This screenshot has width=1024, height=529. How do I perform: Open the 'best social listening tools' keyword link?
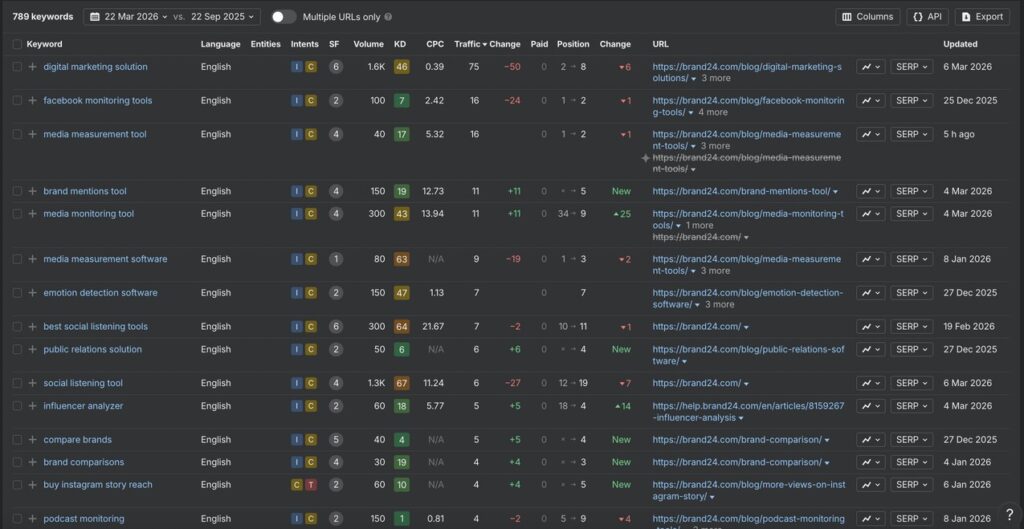click(x=95, y=327)
